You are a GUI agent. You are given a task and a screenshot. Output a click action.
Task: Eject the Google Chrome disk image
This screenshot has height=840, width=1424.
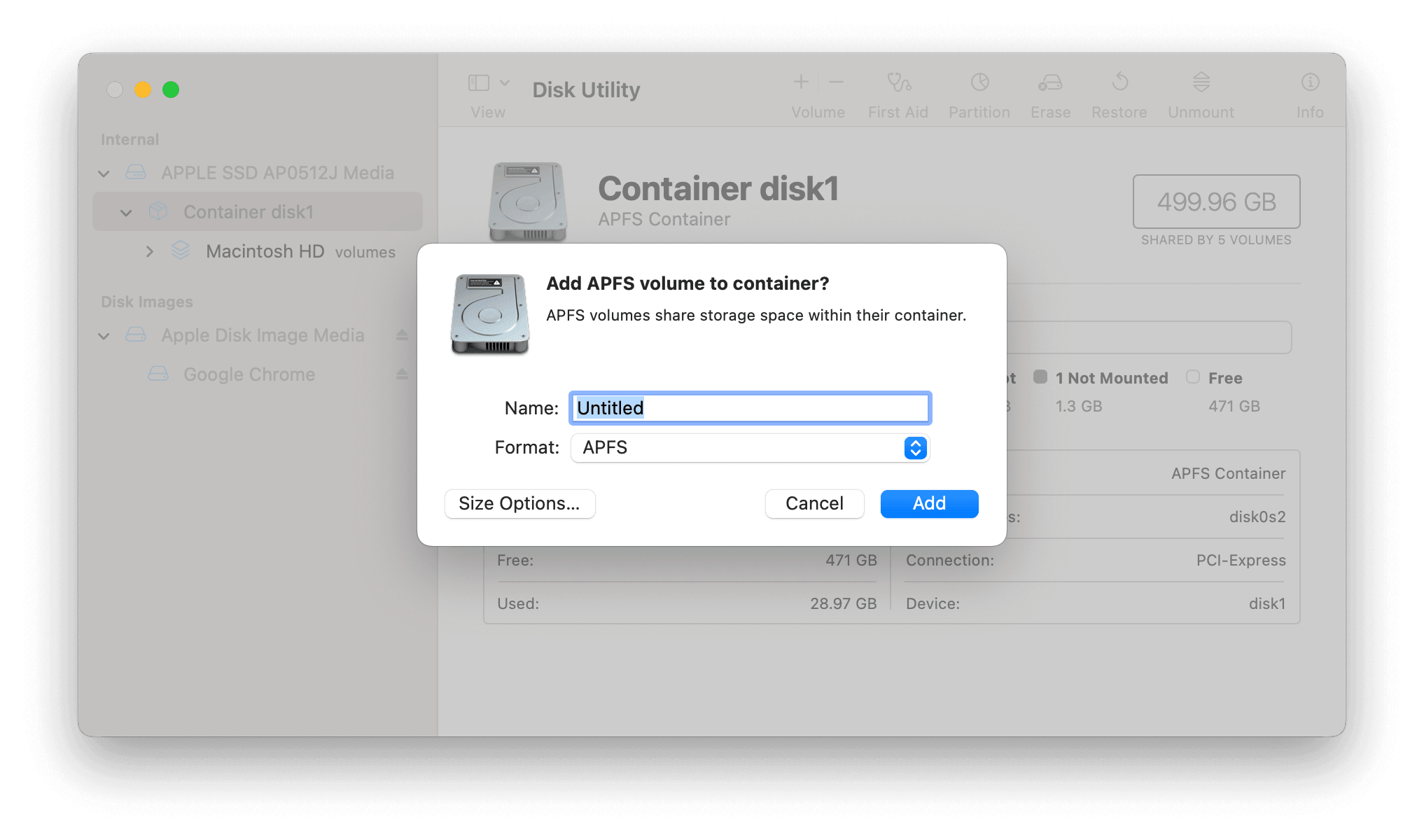click(x=401, y=374)
